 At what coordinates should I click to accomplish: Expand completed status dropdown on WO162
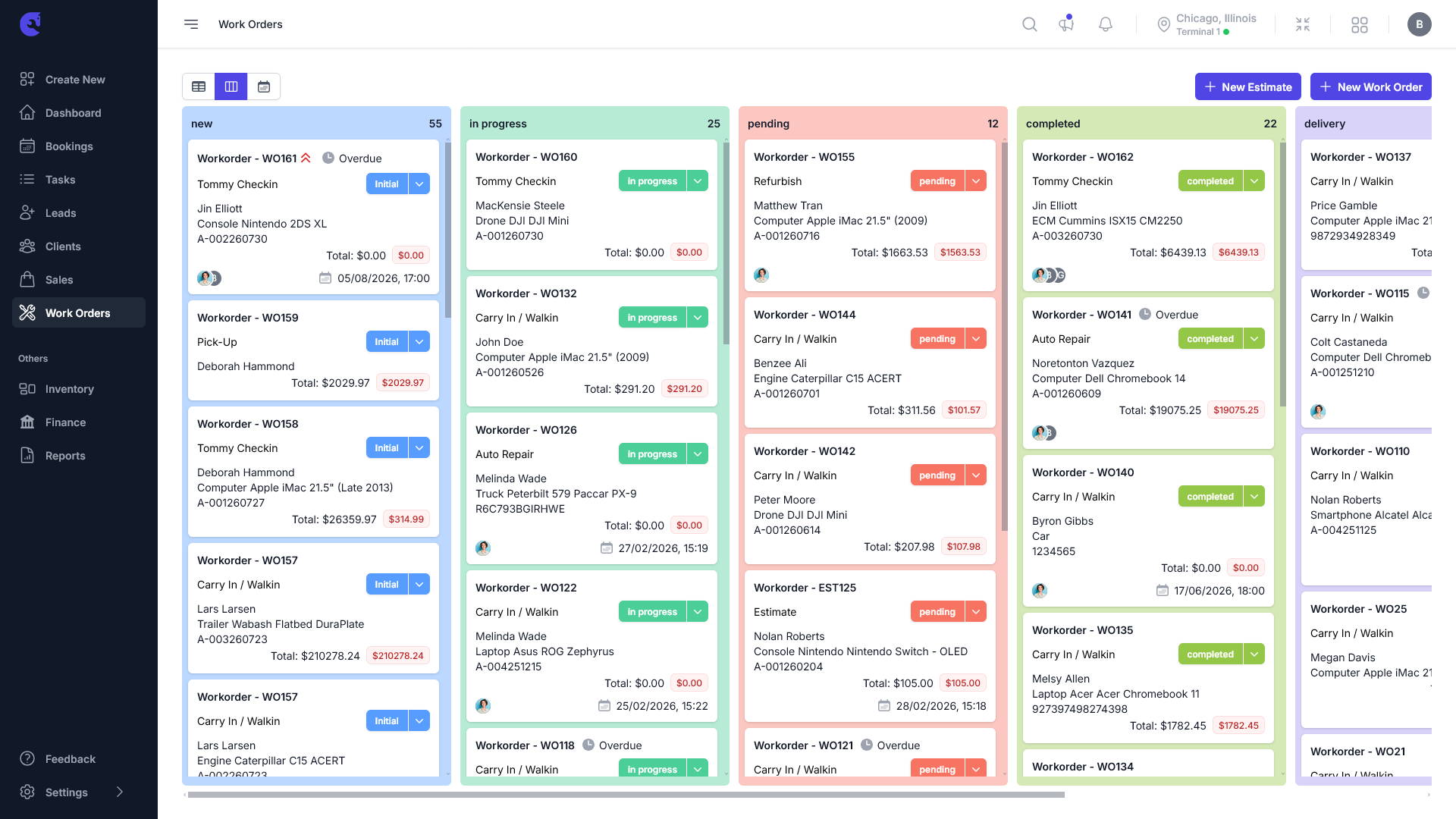pyautogui.click(x=1254, y=180)
